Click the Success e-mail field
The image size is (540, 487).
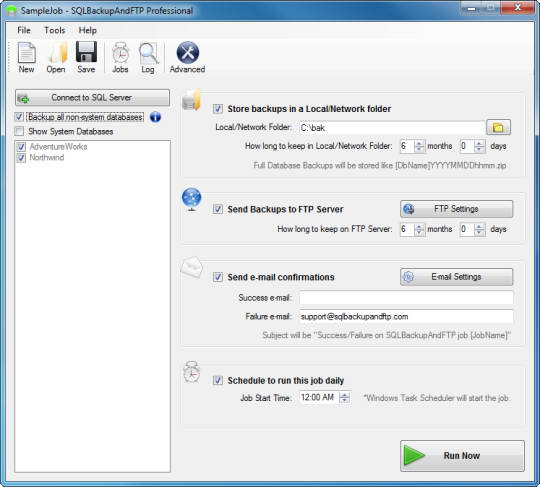[406, 298]
